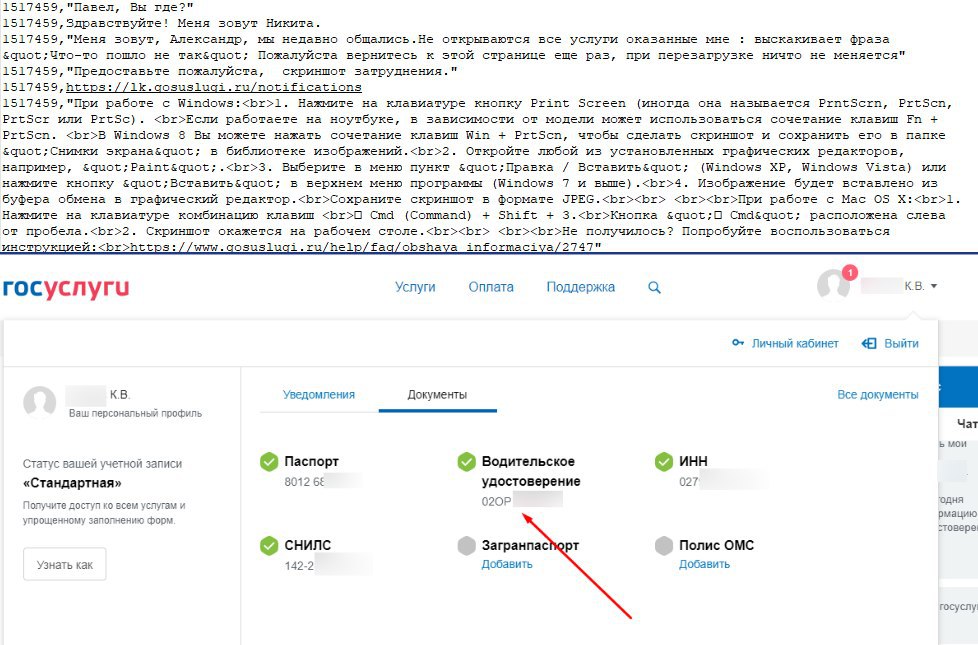Click the gray status icon beside Полис ОМС
Screen dimensions: 978x645
664,546
